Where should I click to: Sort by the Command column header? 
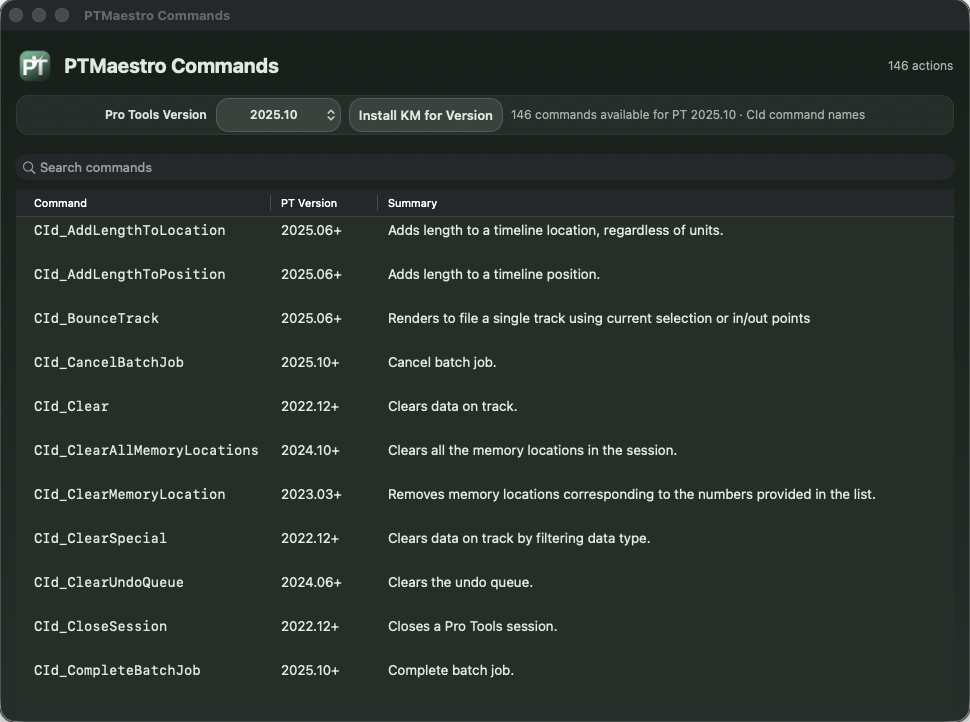(x=60, y=203)
